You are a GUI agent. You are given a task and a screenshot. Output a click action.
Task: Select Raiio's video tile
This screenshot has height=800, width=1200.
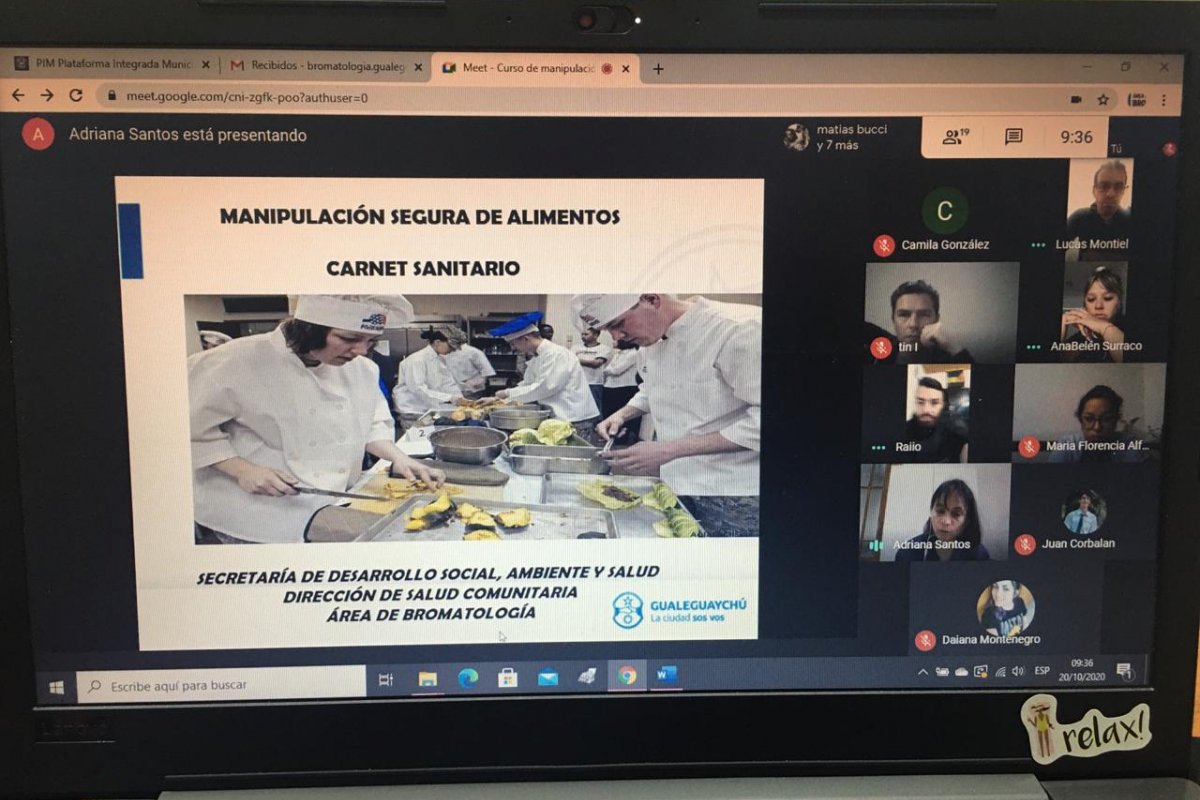[x=938, y=413]
